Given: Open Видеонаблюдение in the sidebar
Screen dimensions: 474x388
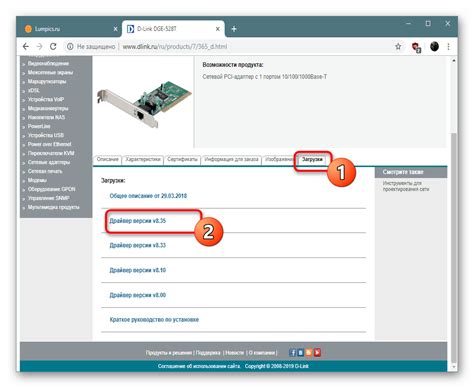Looking at the screenshot, I should (48, 63).
